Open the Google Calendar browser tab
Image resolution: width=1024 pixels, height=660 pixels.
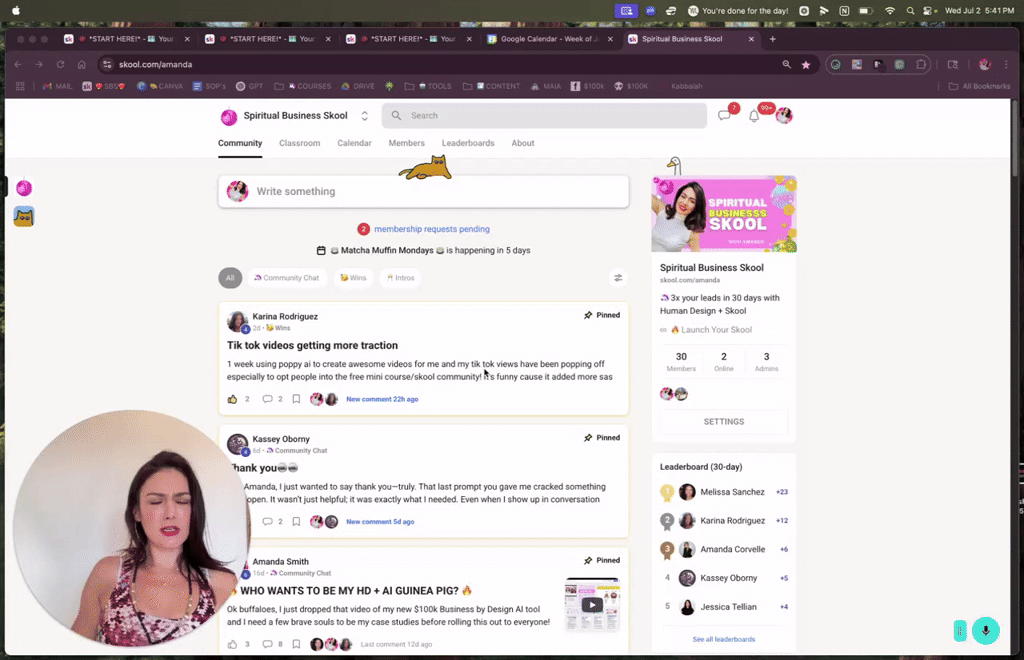(x=550, y=39)
